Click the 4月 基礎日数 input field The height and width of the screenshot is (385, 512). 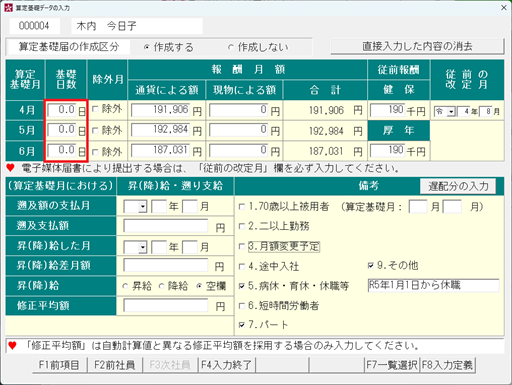click(62, 110)
